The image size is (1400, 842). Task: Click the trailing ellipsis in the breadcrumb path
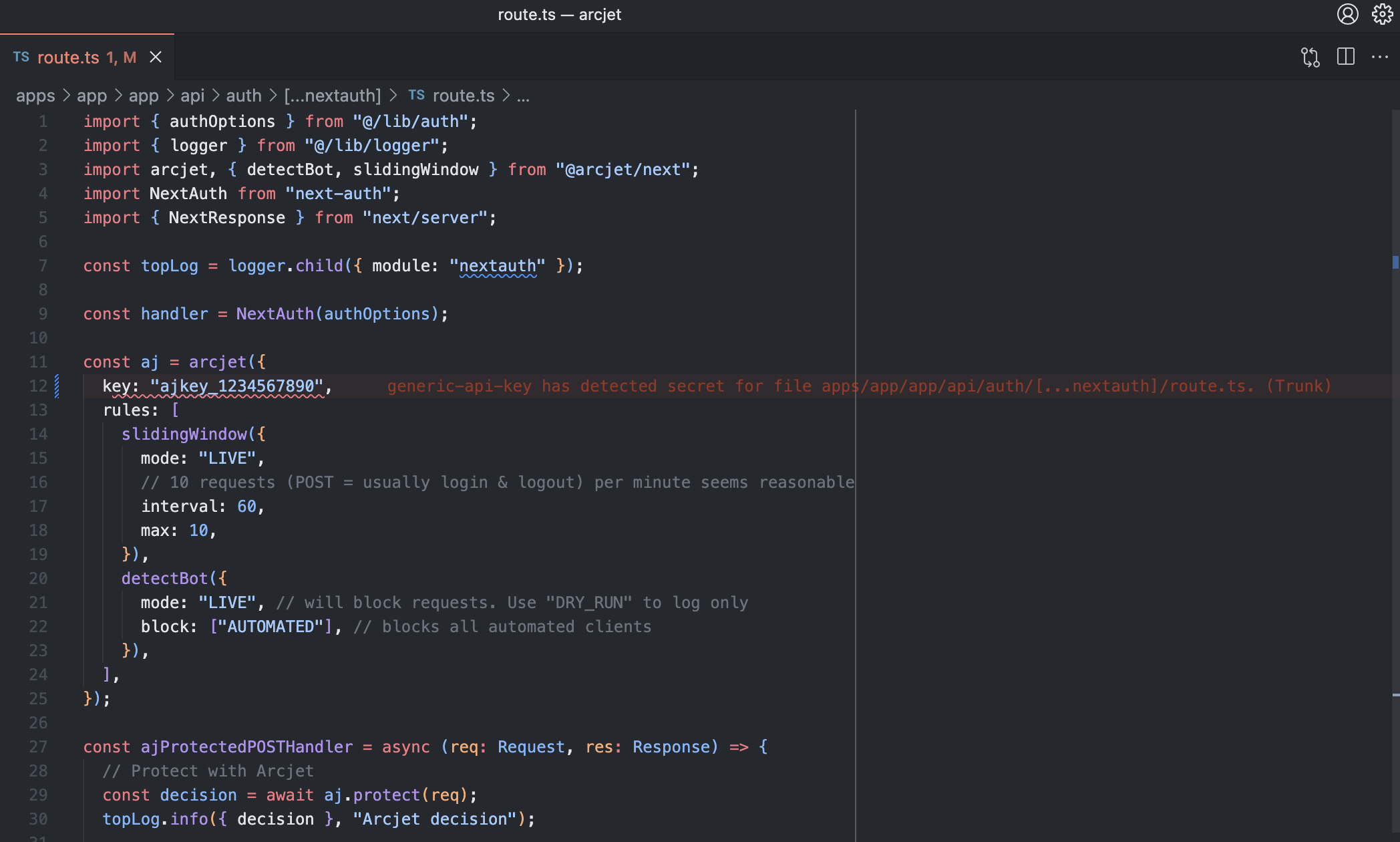click(x=523, y=97)
